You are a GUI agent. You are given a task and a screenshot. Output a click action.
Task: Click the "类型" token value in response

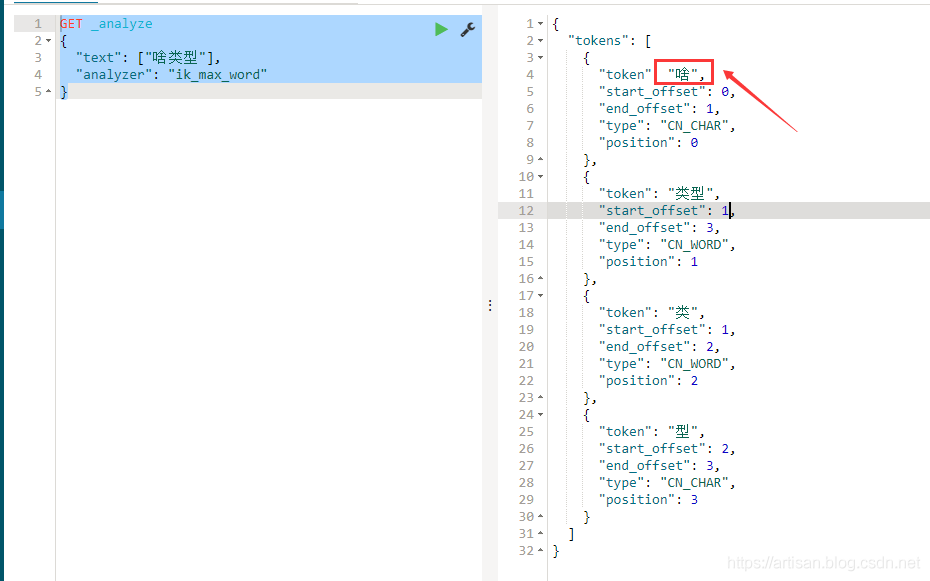click(x=690, y=194)
